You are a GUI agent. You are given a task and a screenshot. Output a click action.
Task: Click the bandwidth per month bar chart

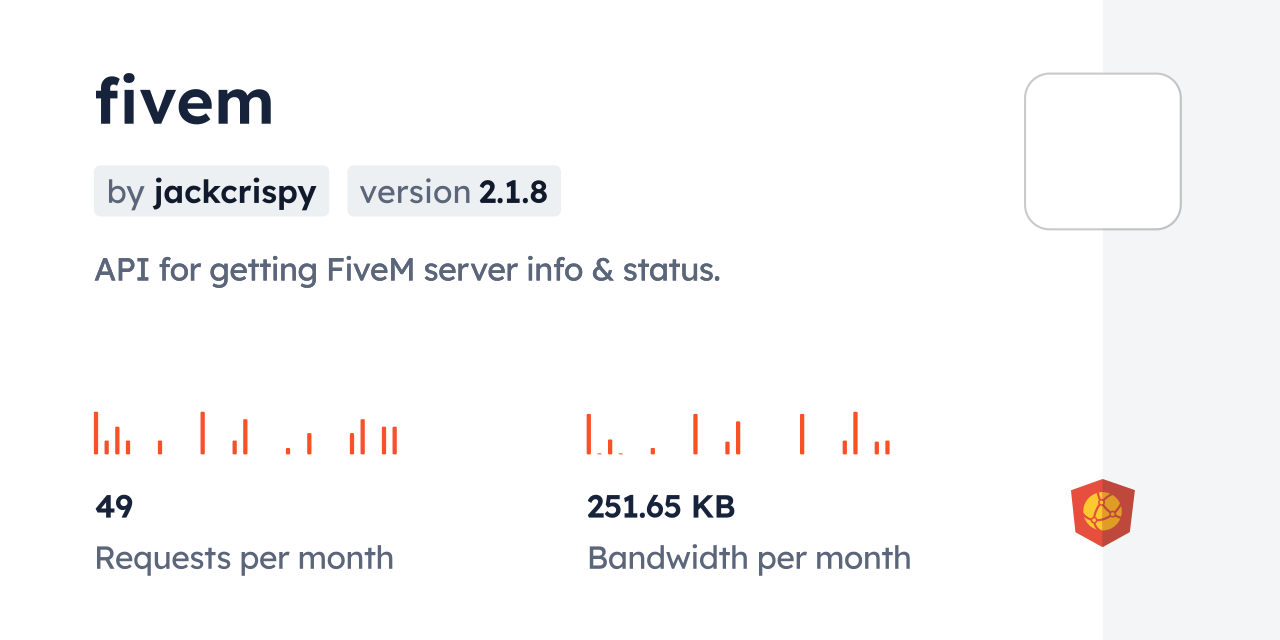point(738,433)
